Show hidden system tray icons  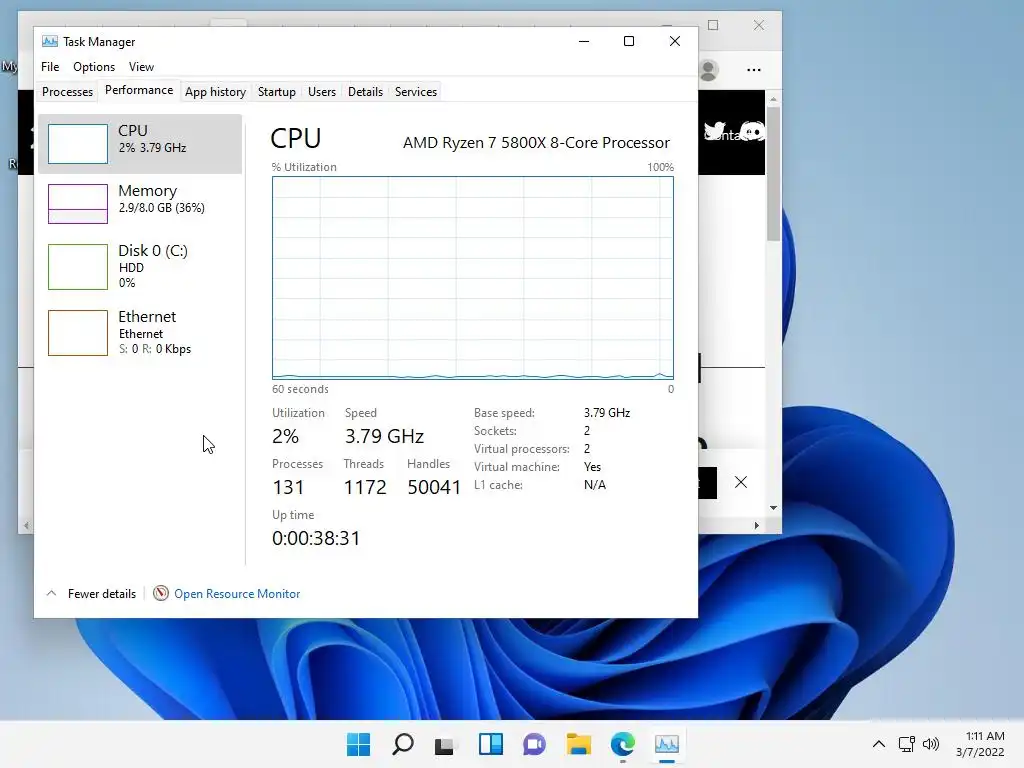click(x=879, y=744)
